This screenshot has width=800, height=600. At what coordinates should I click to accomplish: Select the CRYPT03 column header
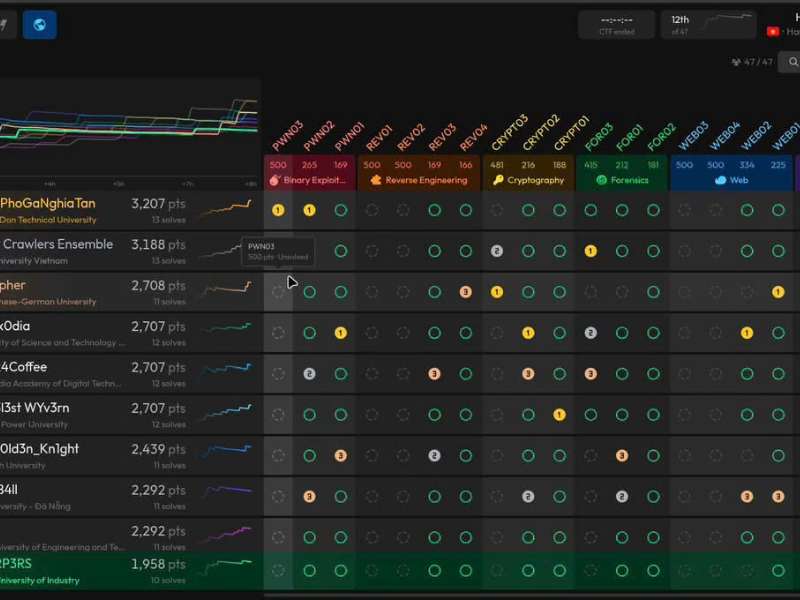coord(509,132)
